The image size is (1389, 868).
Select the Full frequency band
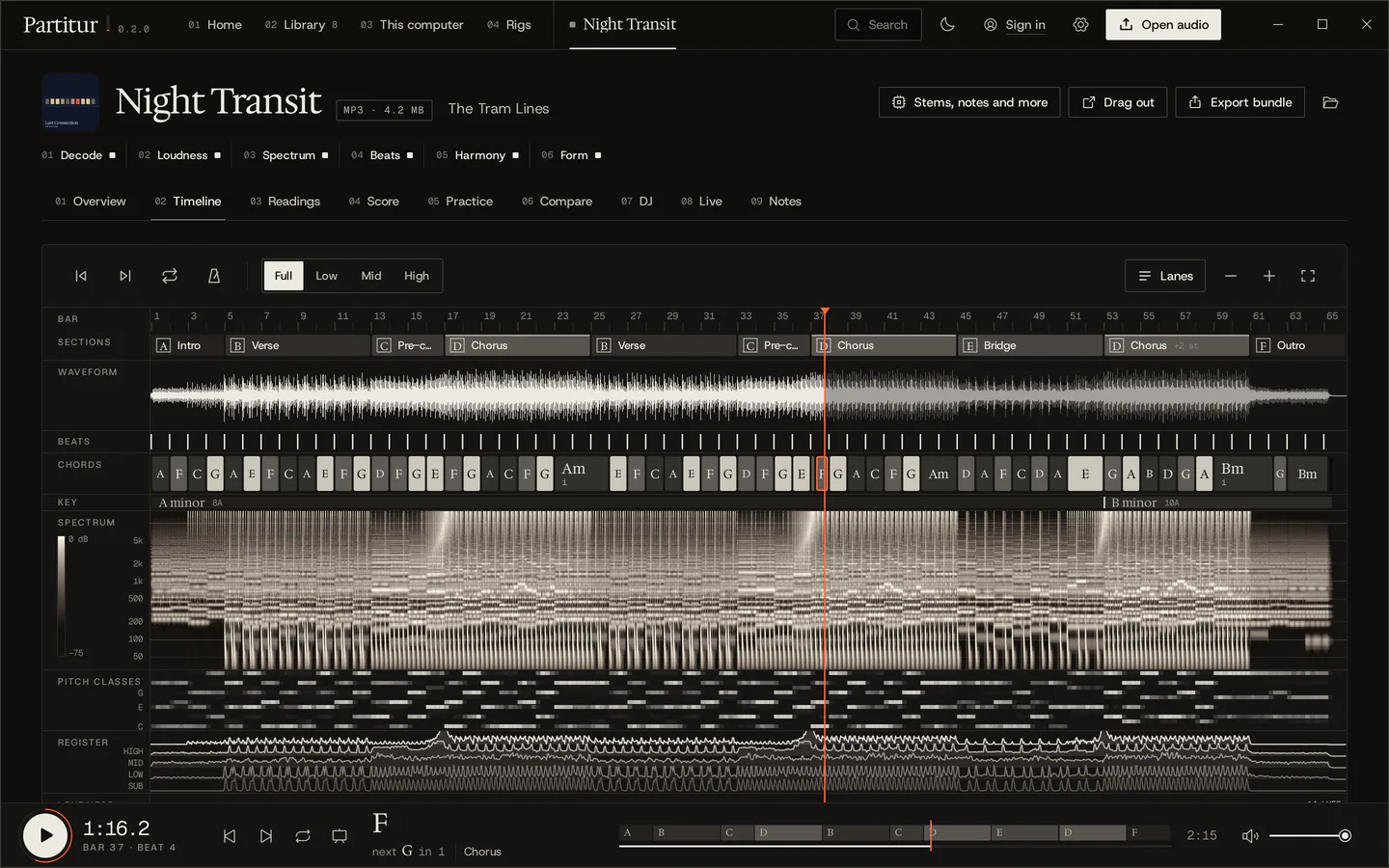284,276
